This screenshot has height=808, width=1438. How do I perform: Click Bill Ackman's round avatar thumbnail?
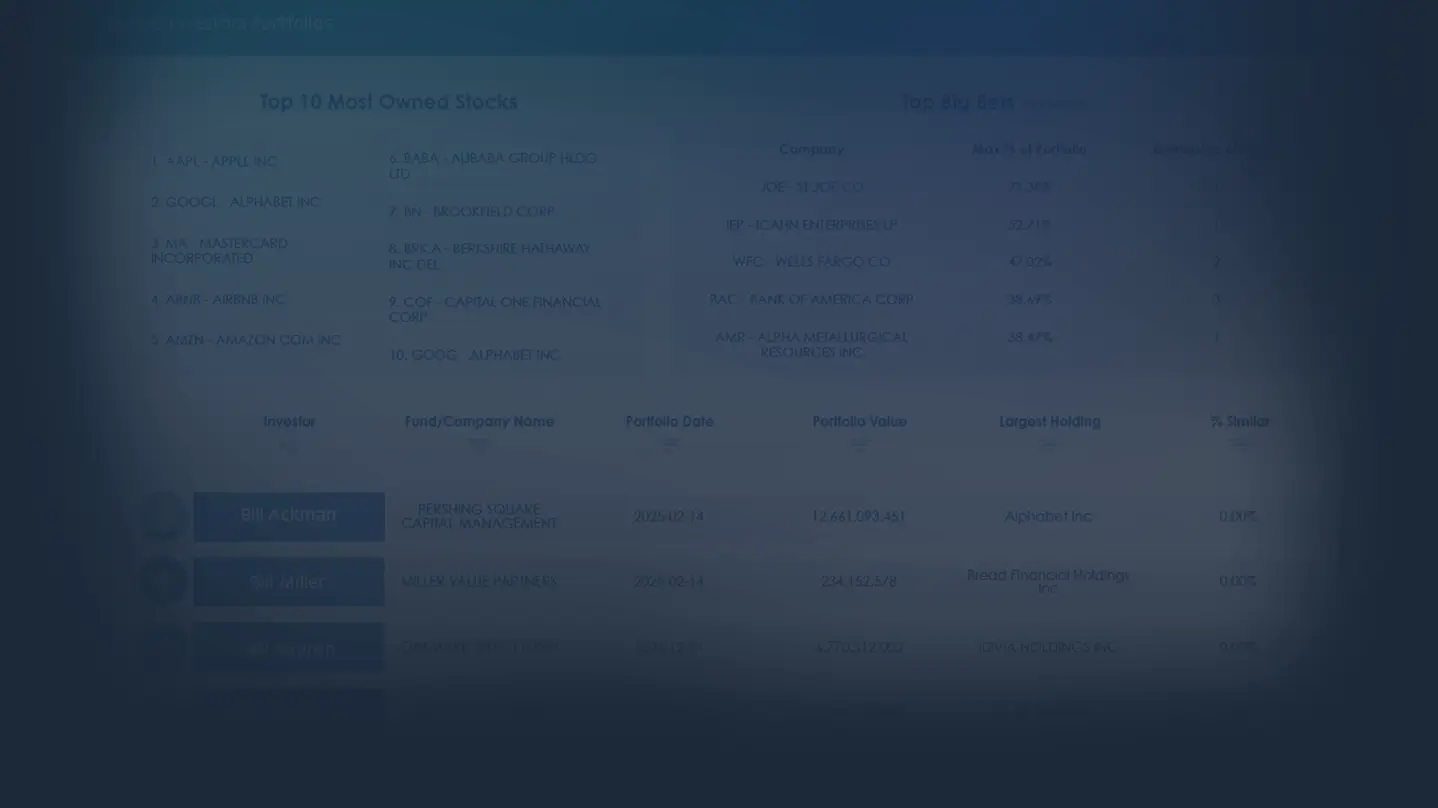163,516
